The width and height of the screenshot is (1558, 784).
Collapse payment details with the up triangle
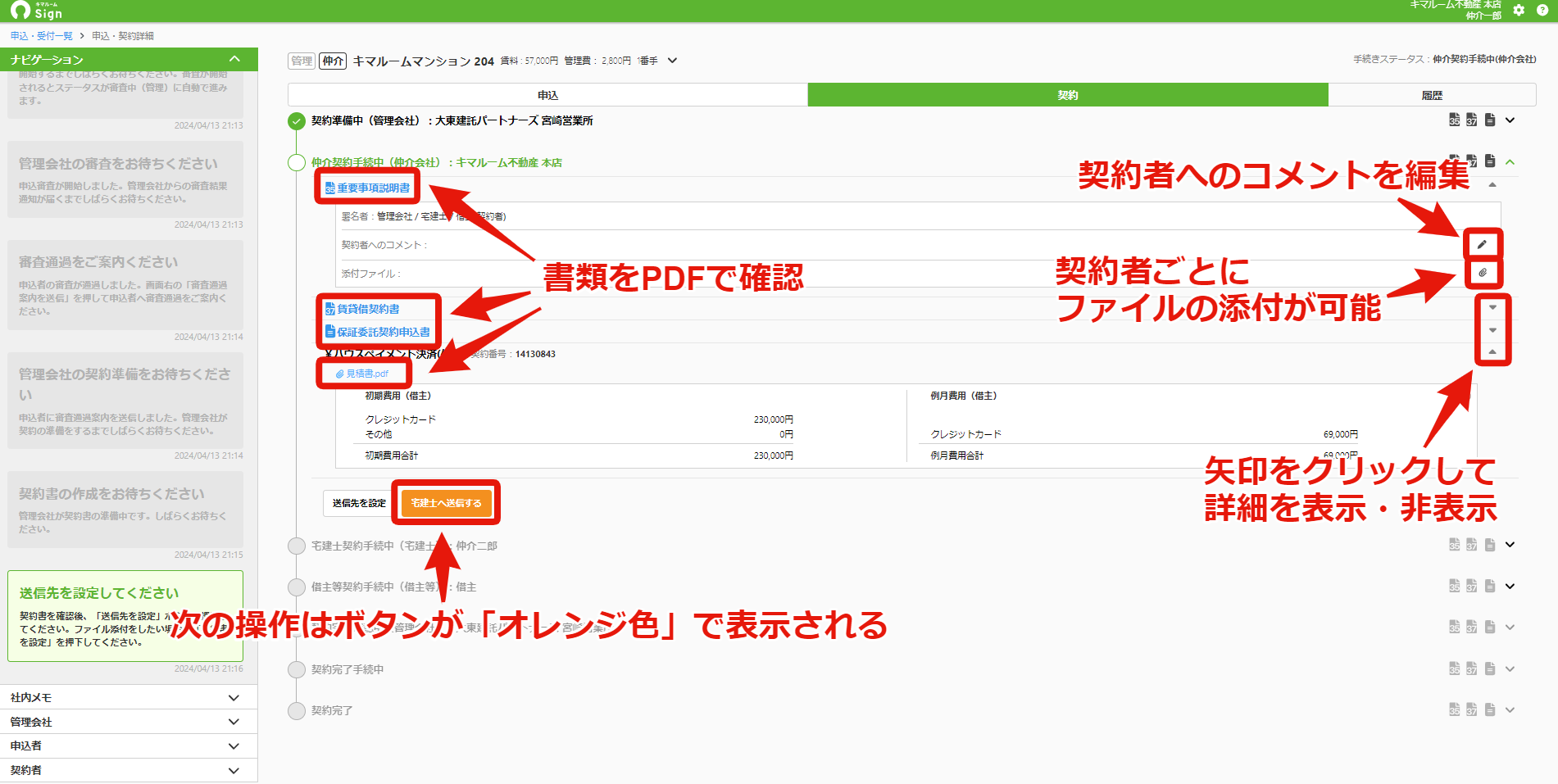[x=1492, y=352]
